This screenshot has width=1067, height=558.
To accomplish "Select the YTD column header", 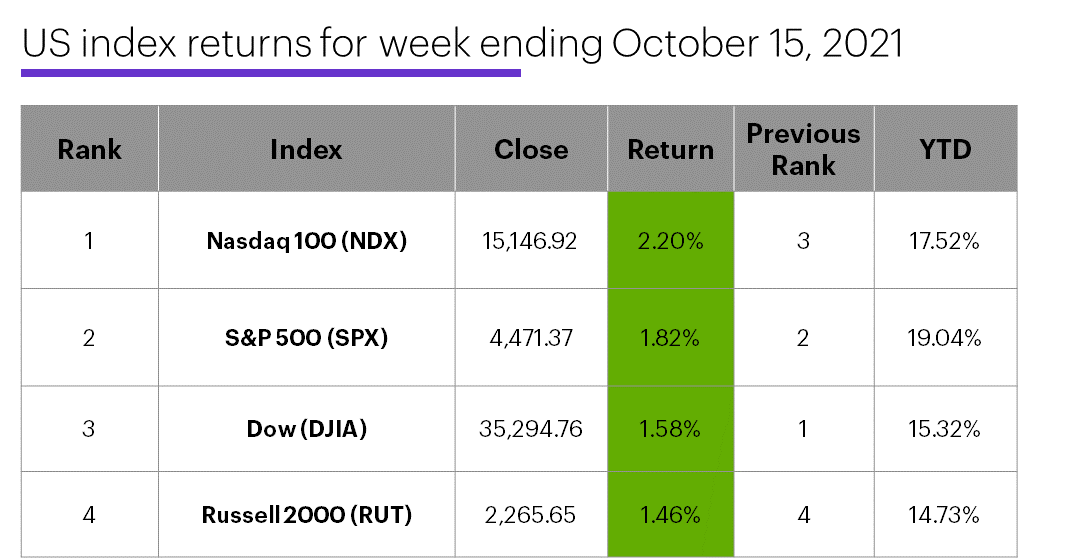I will point(945,150).
